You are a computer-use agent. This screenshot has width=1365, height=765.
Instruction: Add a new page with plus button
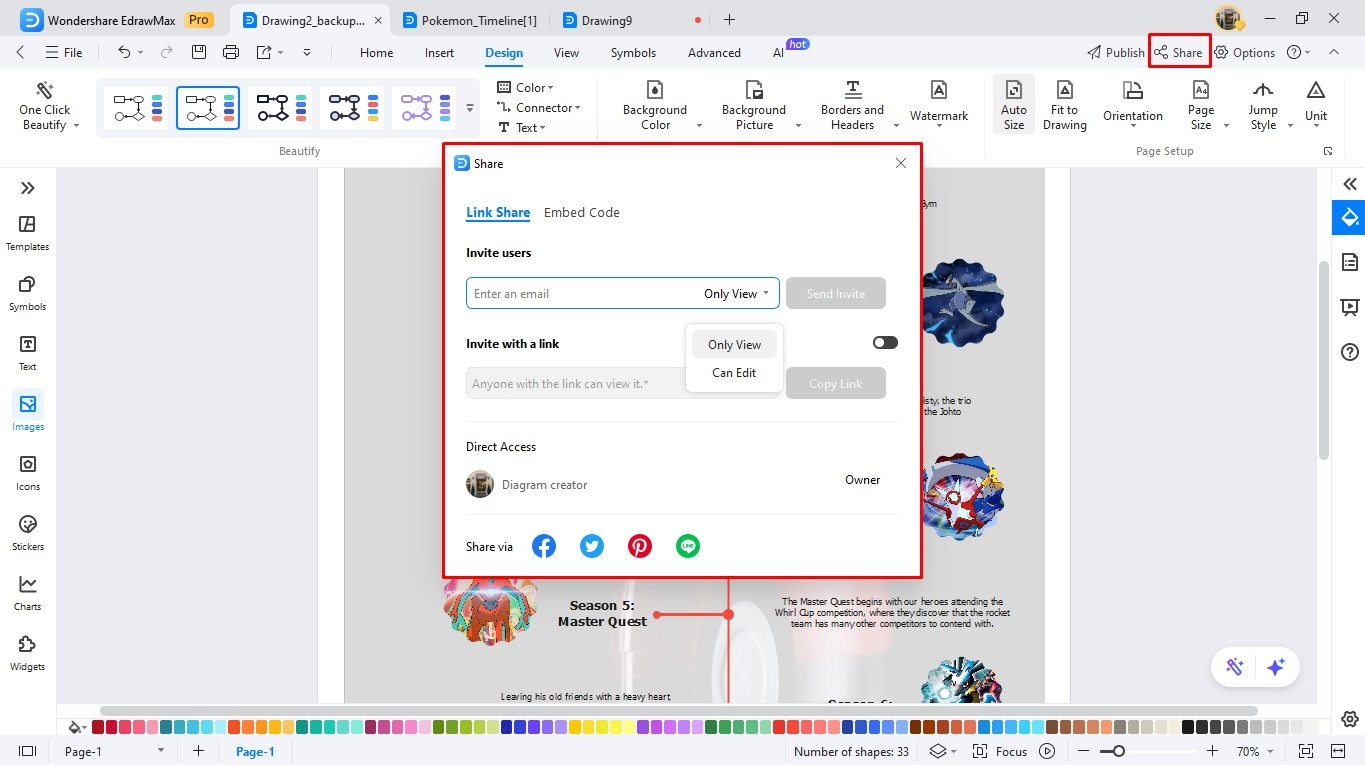(198, 751)
